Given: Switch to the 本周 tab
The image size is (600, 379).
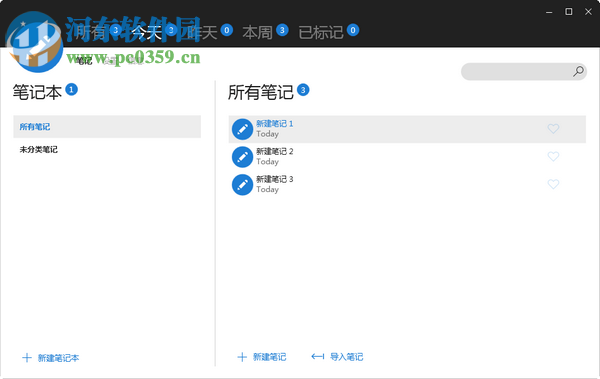Looking at the screenshot, I should tap(258, 32).
